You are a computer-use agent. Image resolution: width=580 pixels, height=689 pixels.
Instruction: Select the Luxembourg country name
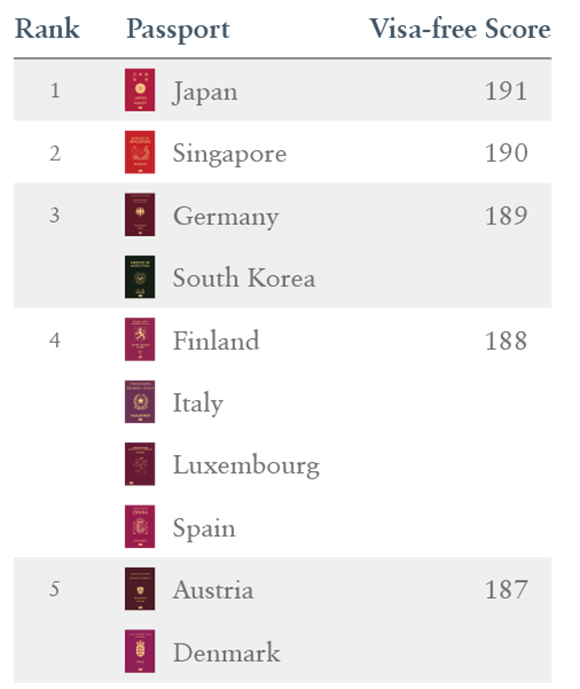246,466
